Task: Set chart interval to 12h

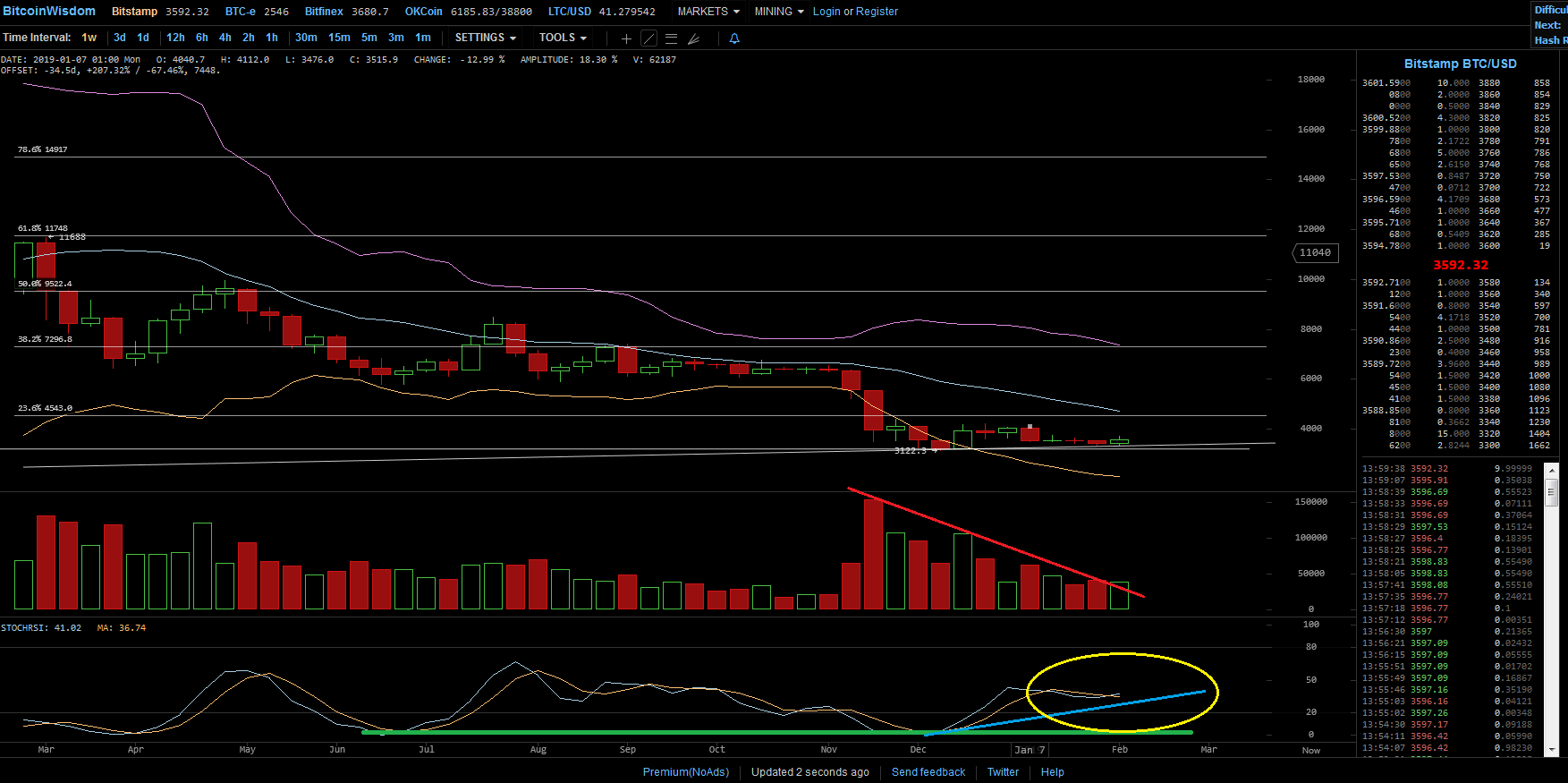Action: 175,38
